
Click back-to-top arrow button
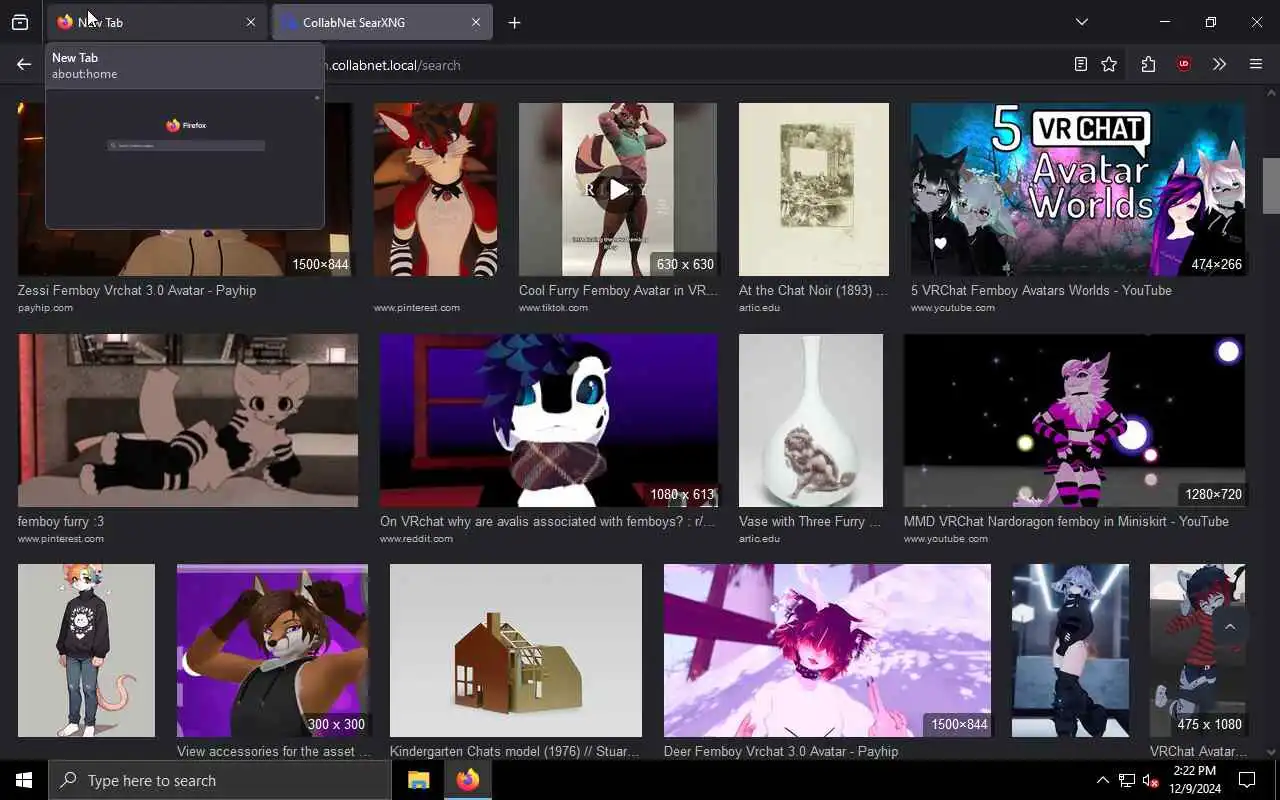point(1230,627)
